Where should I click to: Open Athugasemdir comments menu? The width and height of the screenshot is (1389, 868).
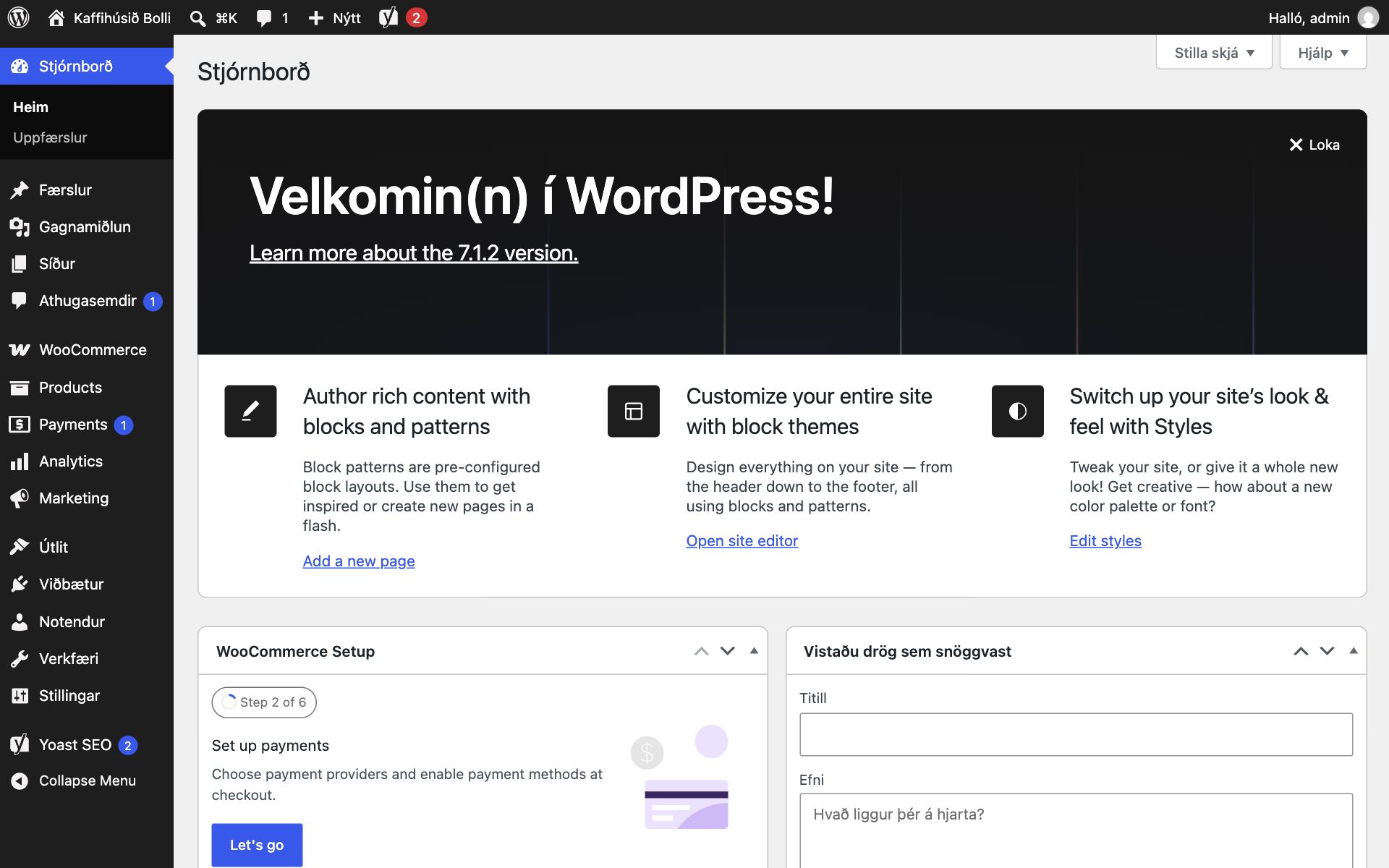[87, 301]
